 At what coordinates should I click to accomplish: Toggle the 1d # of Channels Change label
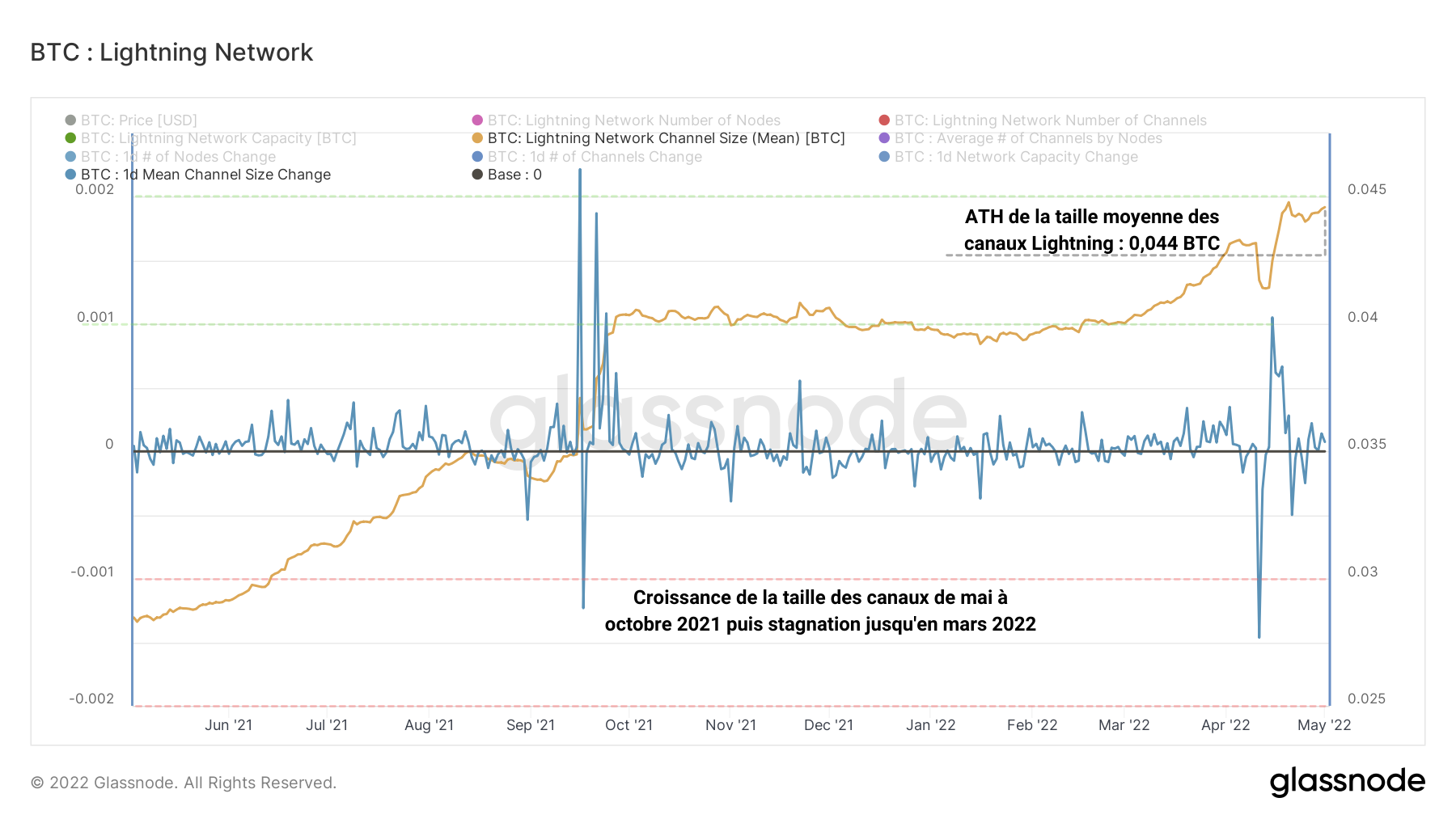coord(595,157)
